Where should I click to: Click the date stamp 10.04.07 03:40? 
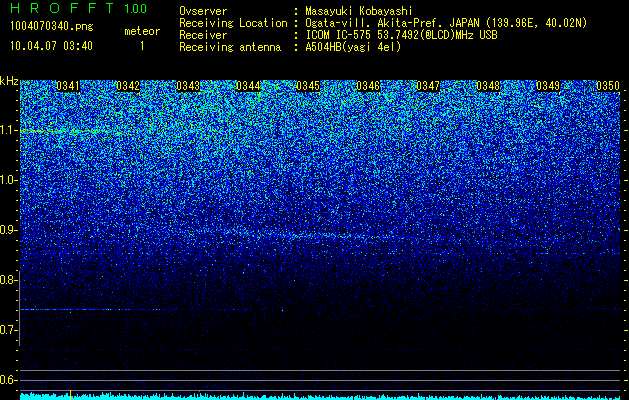click(x=52, y=46)
